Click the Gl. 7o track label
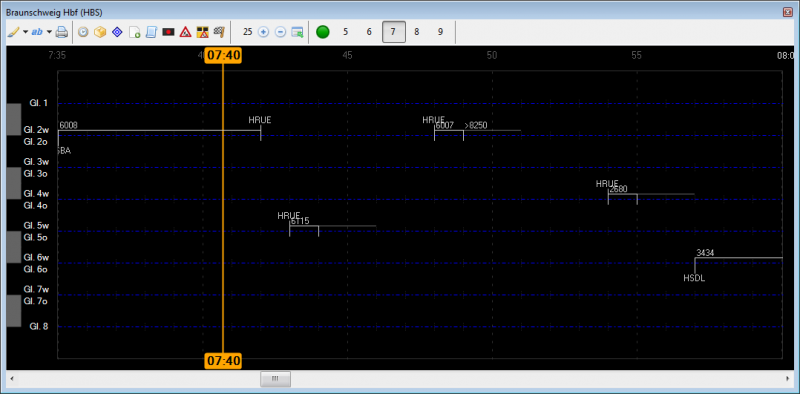Image resolution: width=800 pixels, height=394 pixels. point(36,301)
